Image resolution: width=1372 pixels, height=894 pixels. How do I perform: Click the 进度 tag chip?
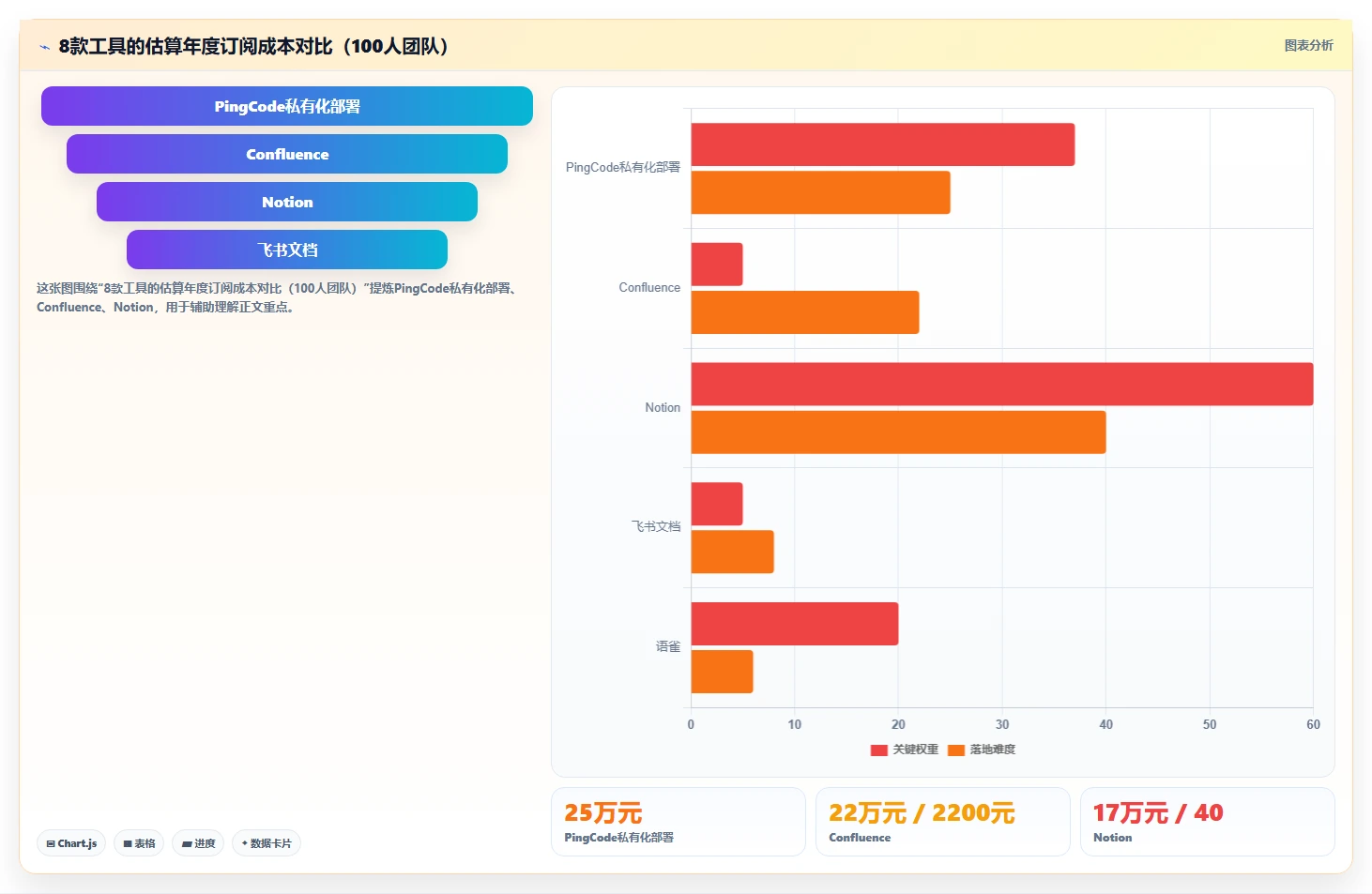(198, 843)
